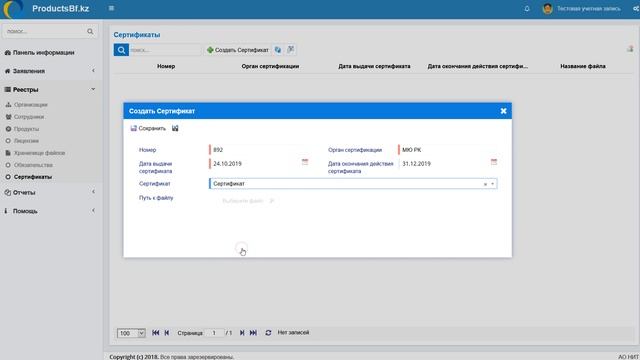
Task: Sort by Дата окончания действия column header
Action: 478,66
